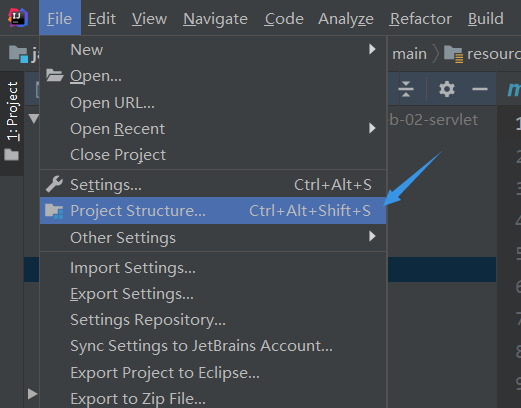Click the Collapse All toolbar icon
Viewport: 521px width, 408px height.
[x=406, y=89]
